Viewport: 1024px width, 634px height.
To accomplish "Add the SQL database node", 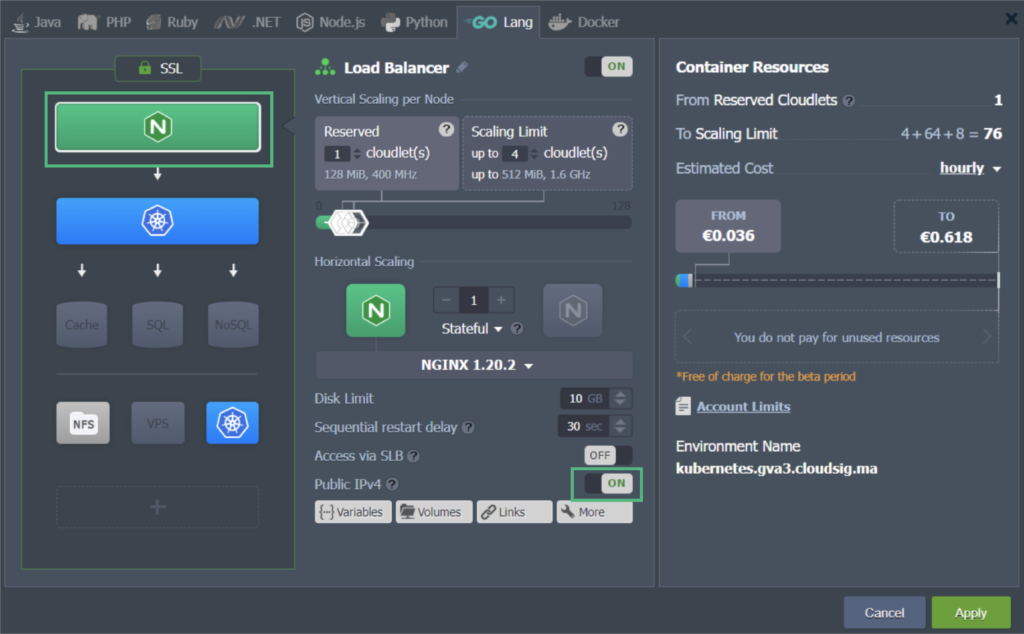I will pos(157,325).
